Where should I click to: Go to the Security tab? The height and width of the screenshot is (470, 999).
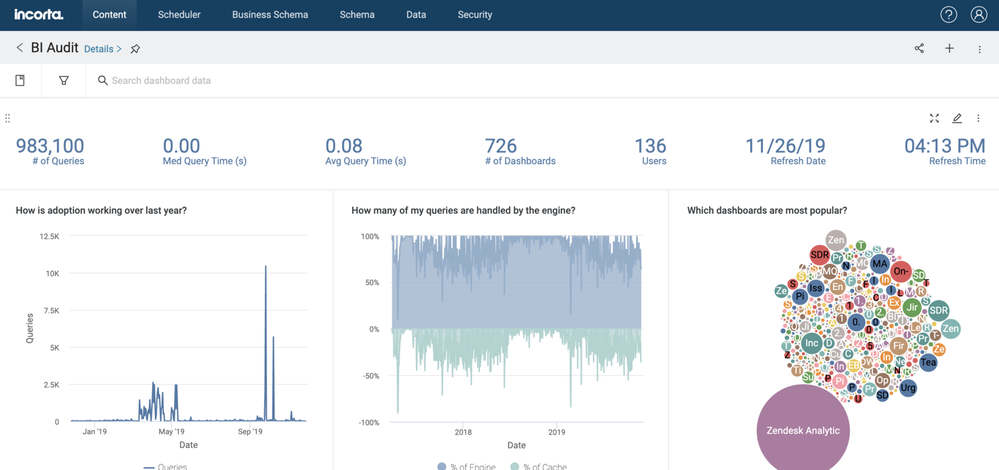click(x=474, y=15)
